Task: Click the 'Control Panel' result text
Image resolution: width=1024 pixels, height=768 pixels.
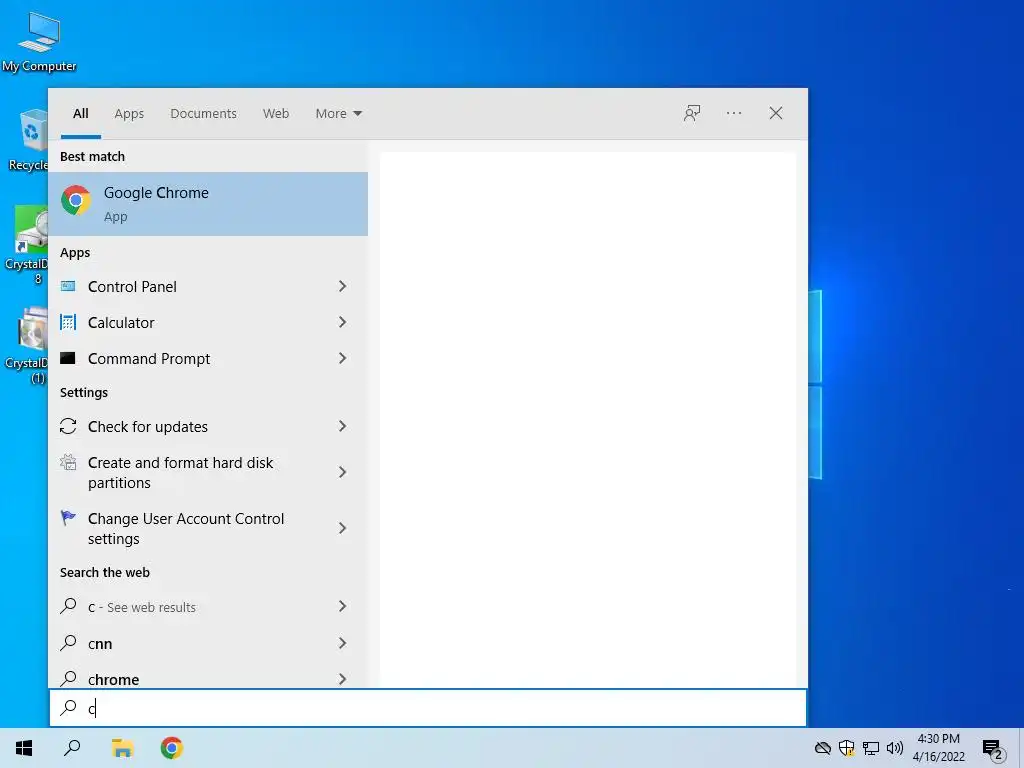Action: (x=132, y=287)
